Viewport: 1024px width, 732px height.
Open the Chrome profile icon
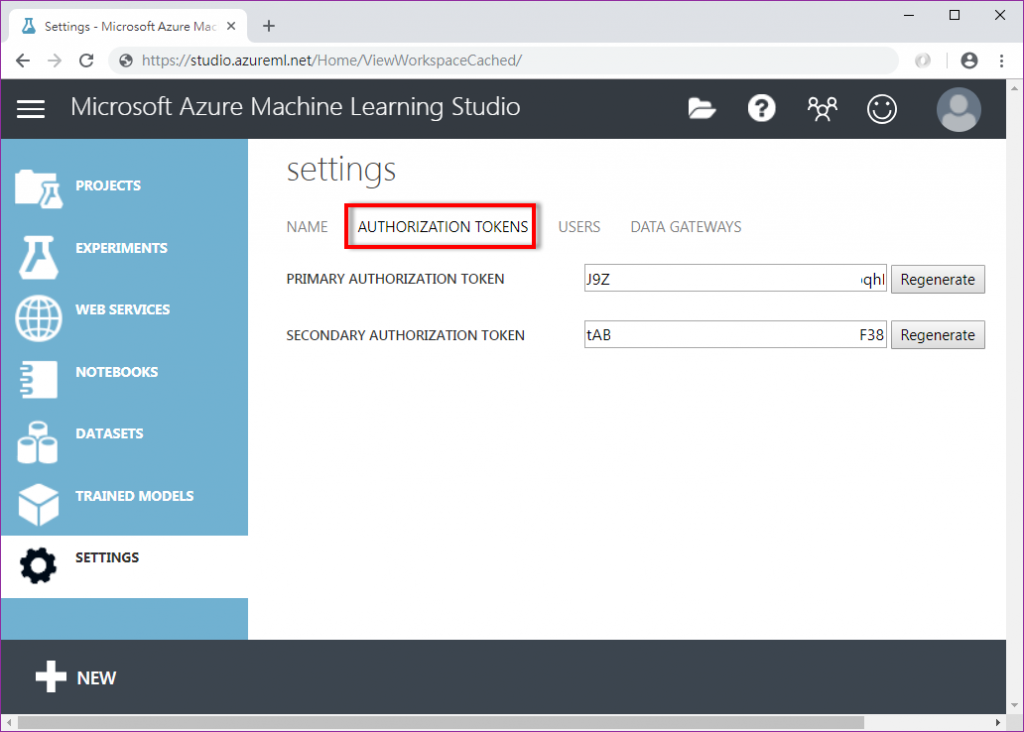[969, 61]
